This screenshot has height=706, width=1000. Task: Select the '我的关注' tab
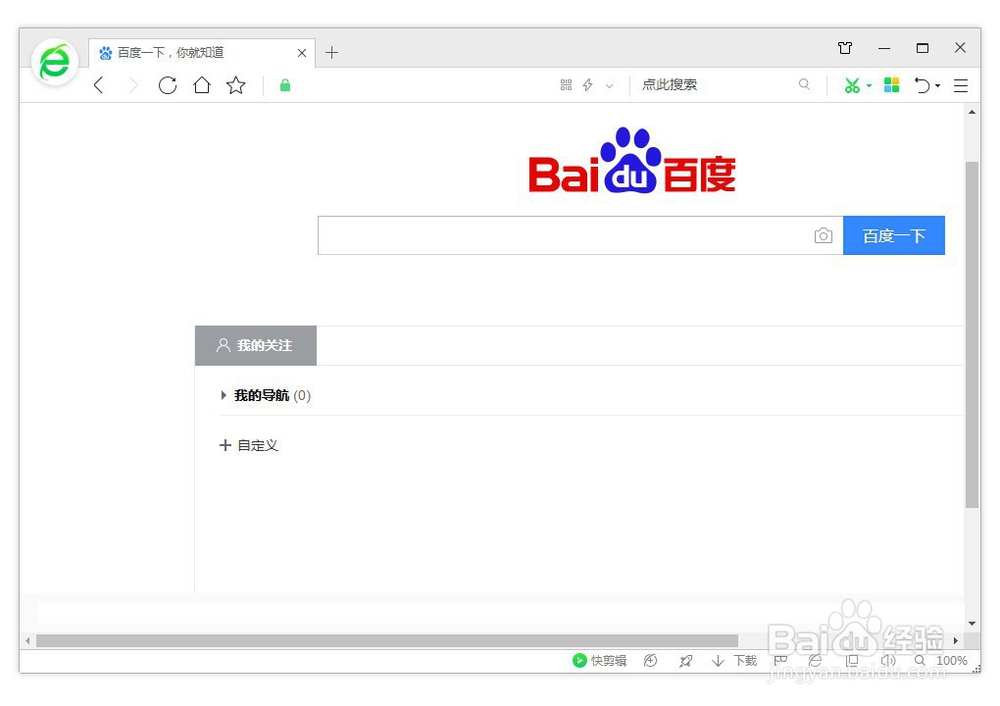click(x=256, y=346)
